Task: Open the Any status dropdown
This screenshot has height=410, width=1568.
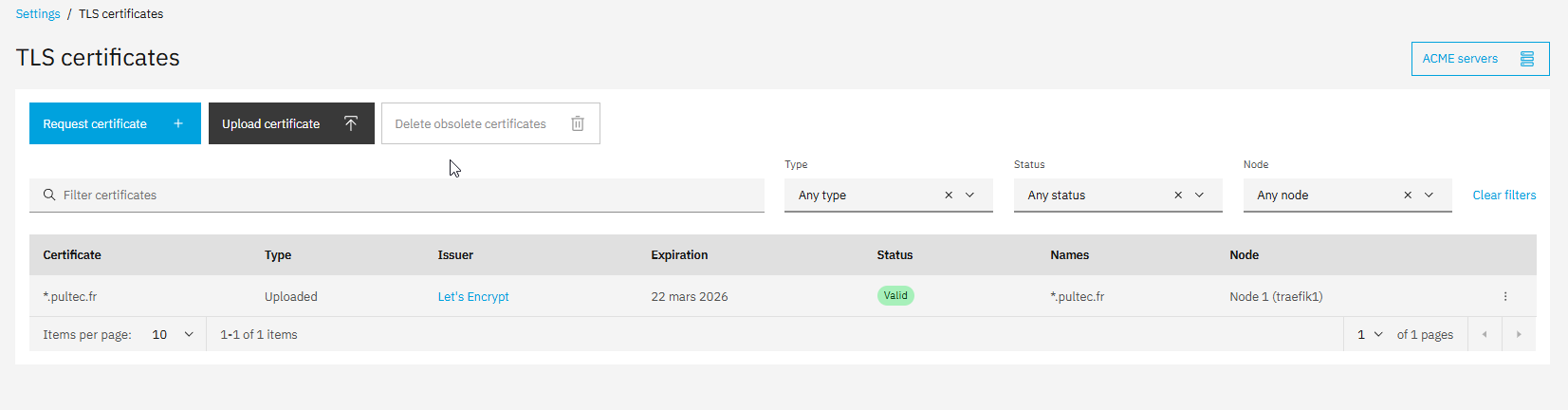Action: click(x=1199, y=196)
